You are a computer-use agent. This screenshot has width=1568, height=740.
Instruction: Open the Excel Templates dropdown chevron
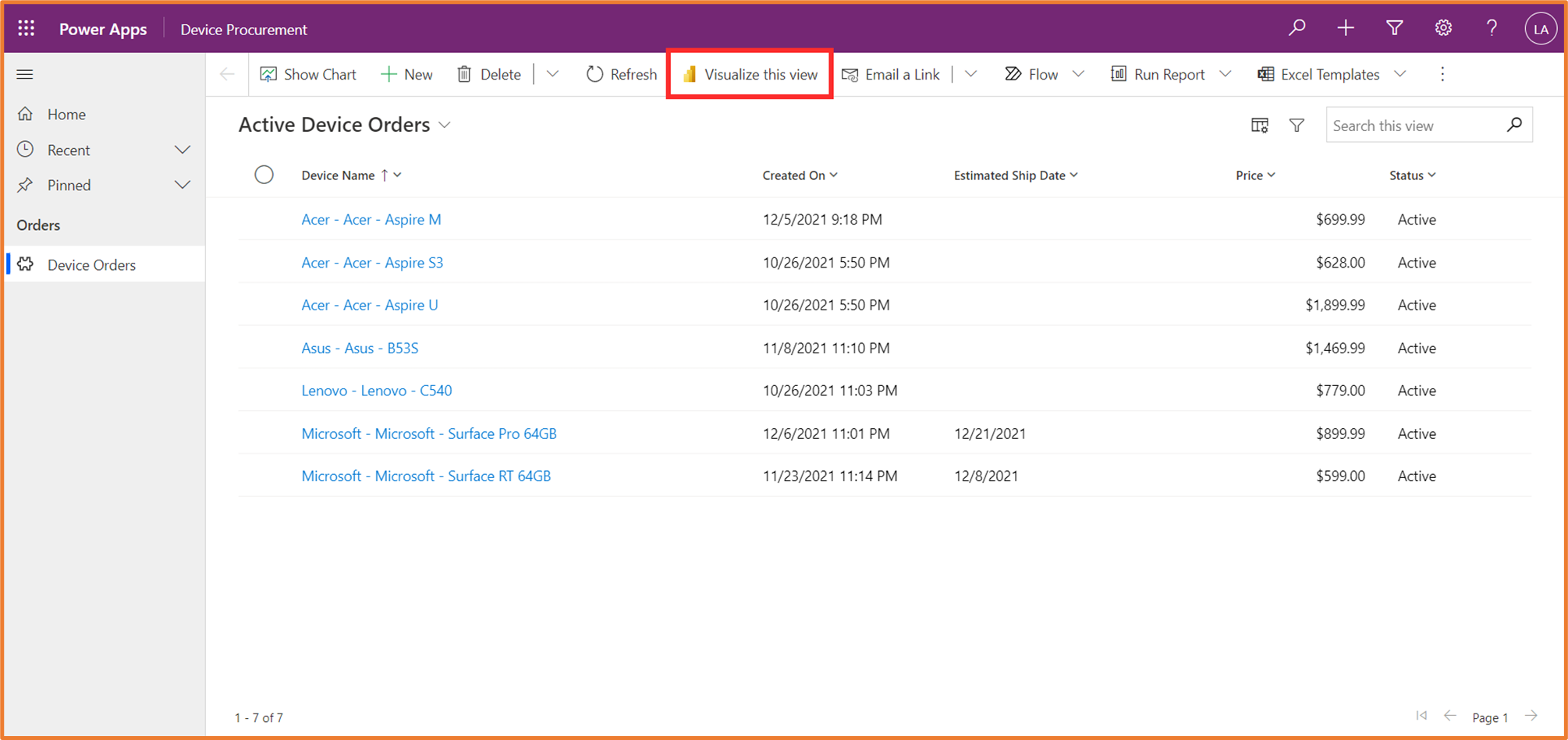(1400, 74)
